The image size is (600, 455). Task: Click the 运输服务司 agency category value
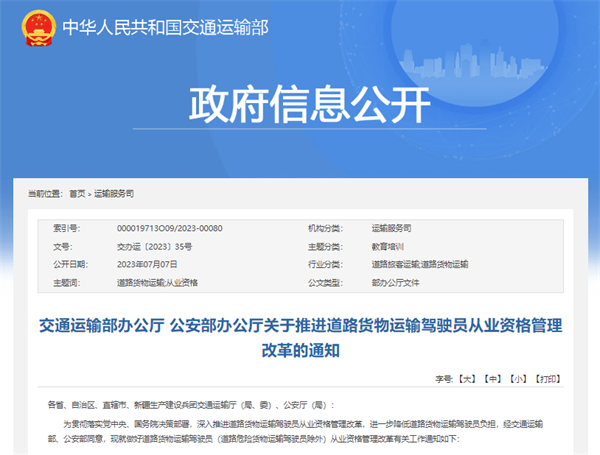click(x=391, y=228)
